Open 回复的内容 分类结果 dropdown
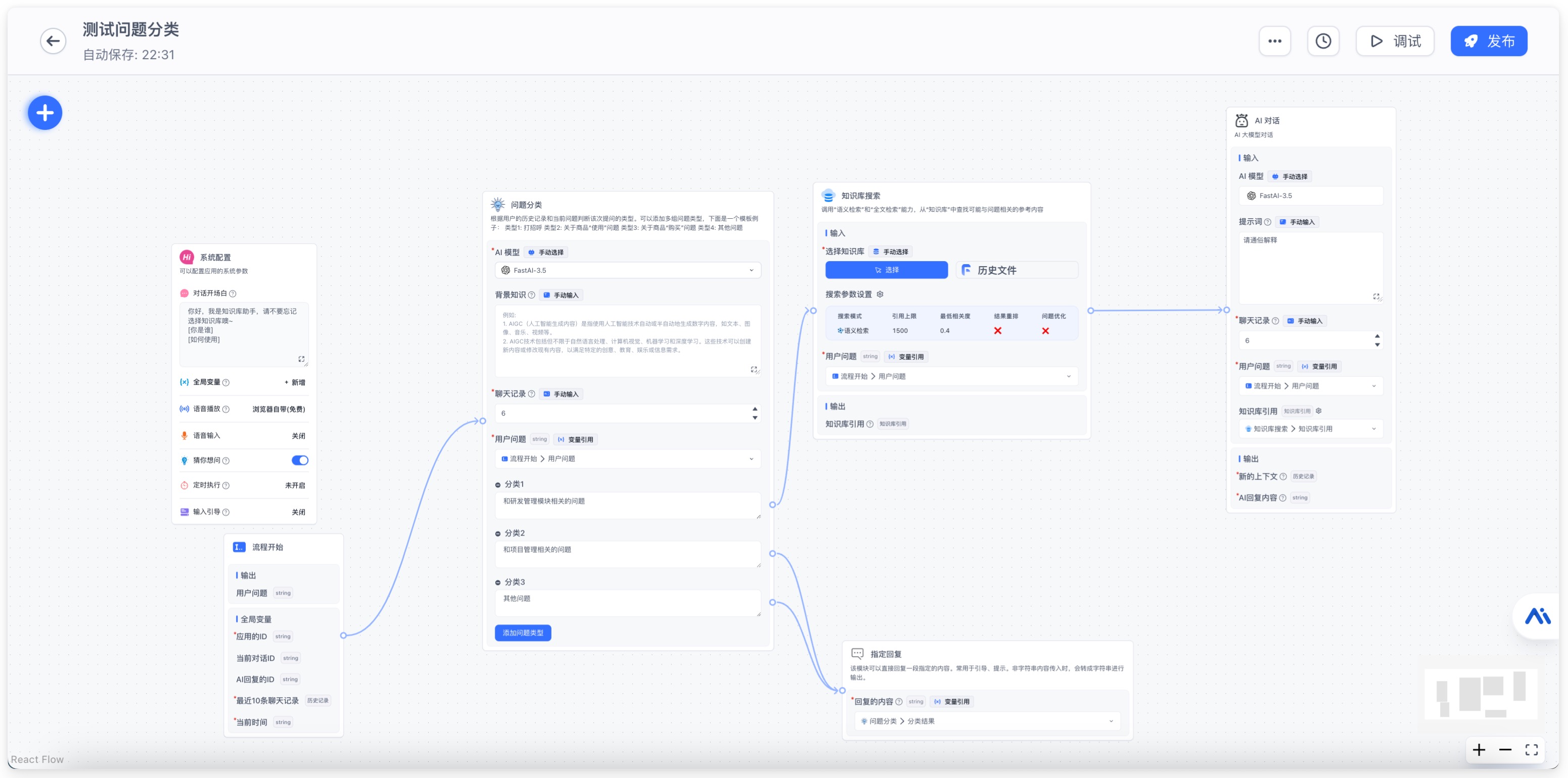Image resolution: width=1568 pixels, height=778 pixels. coord(986,721)
